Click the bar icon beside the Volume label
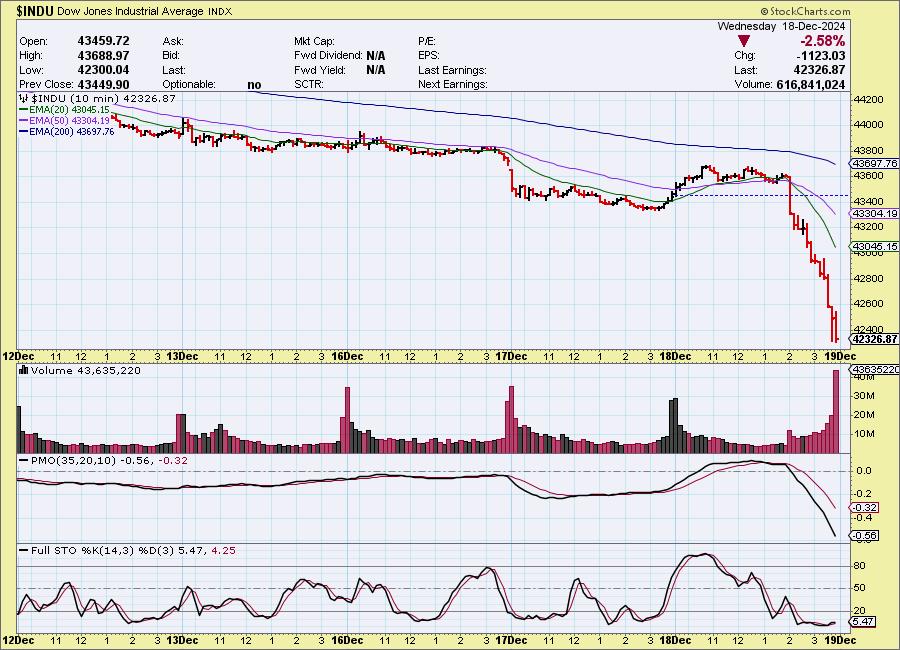Viewport: 900px width, 650px height. [24, 370]
